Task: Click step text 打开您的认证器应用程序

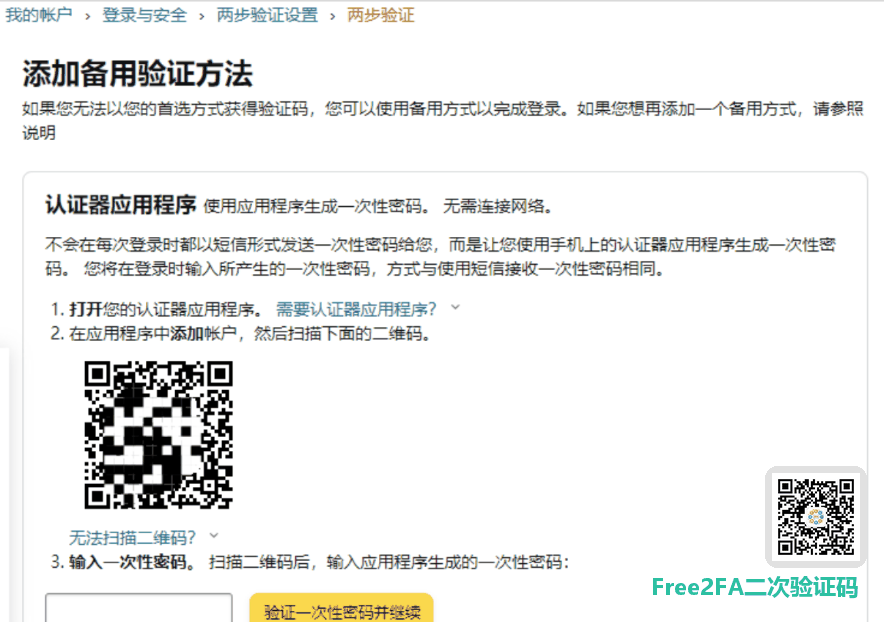Action: (x=162, y=309)
